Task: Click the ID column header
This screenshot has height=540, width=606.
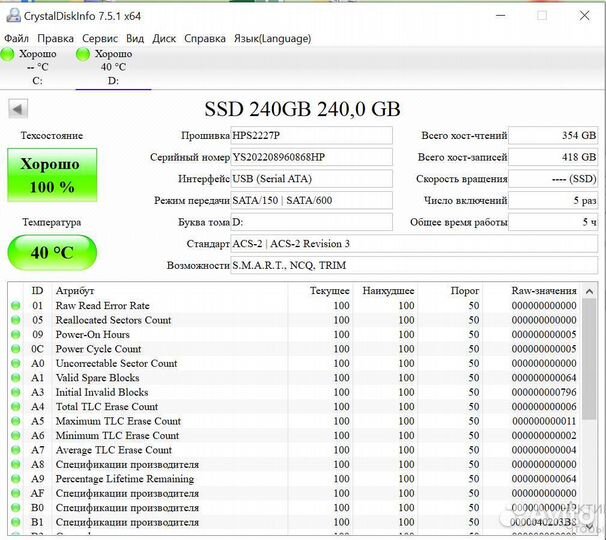Action: point(37,291)
